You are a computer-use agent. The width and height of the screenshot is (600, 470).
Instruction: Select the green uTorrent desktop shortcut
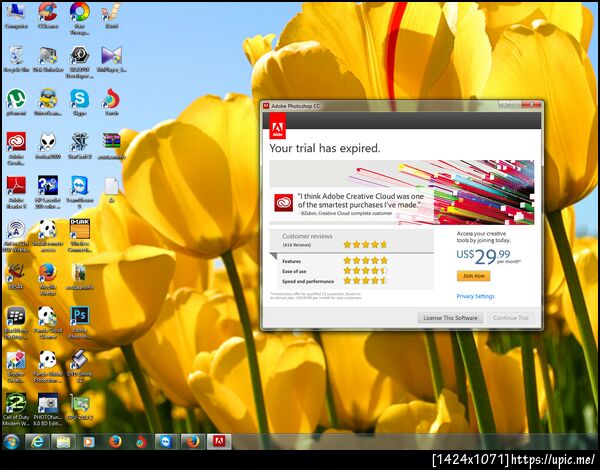tap(16, 103)
